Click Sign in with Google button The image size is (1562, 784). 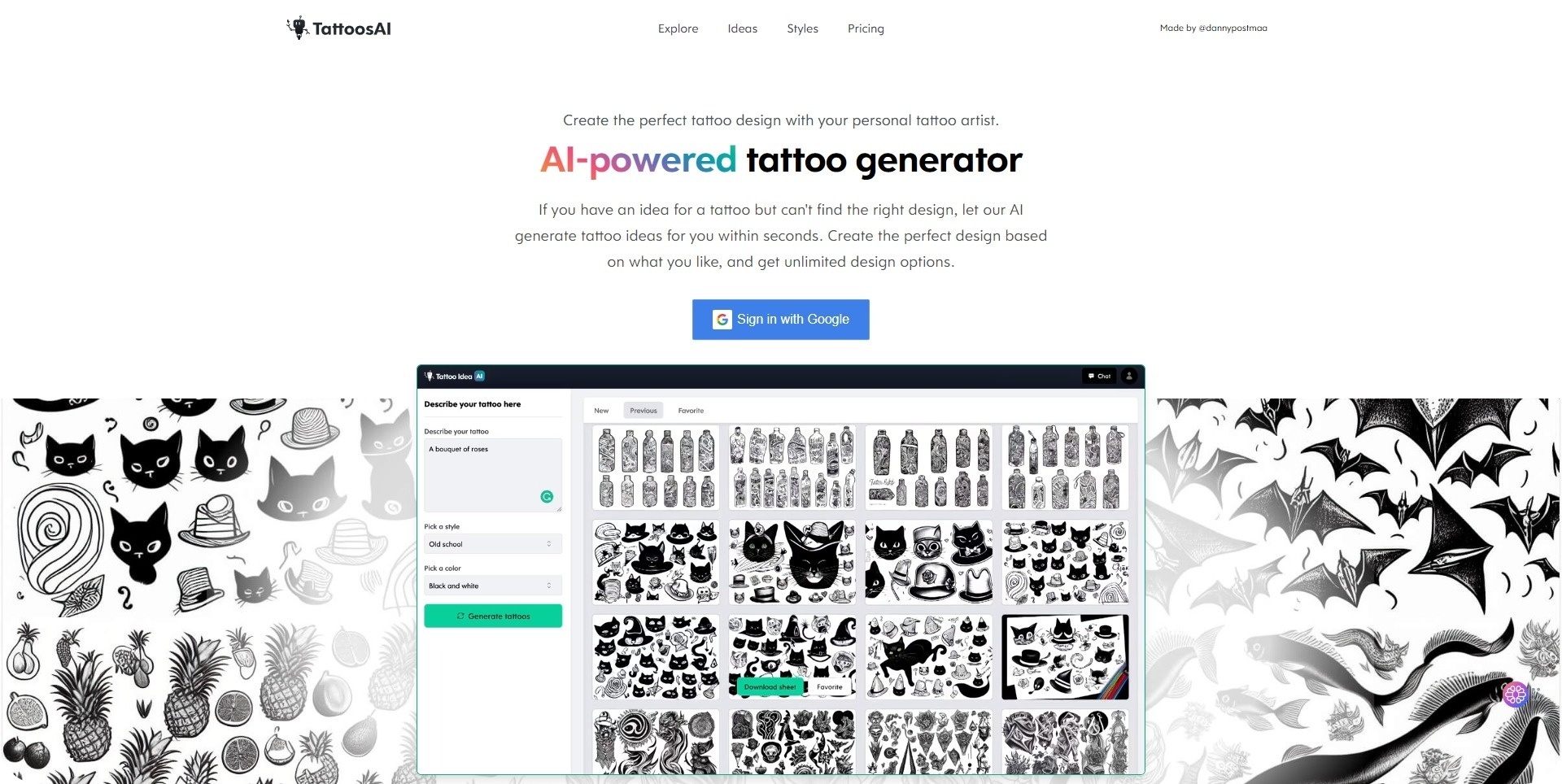tap(781, 320)
